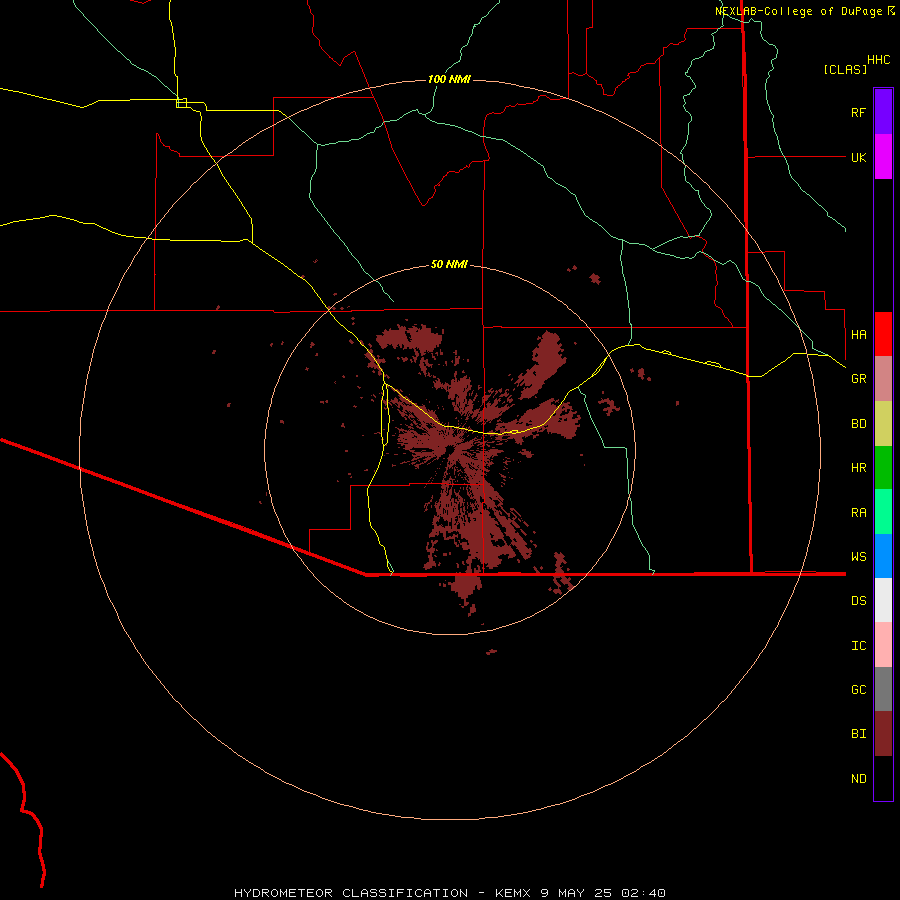Click the HR legend label

[858, 468]
